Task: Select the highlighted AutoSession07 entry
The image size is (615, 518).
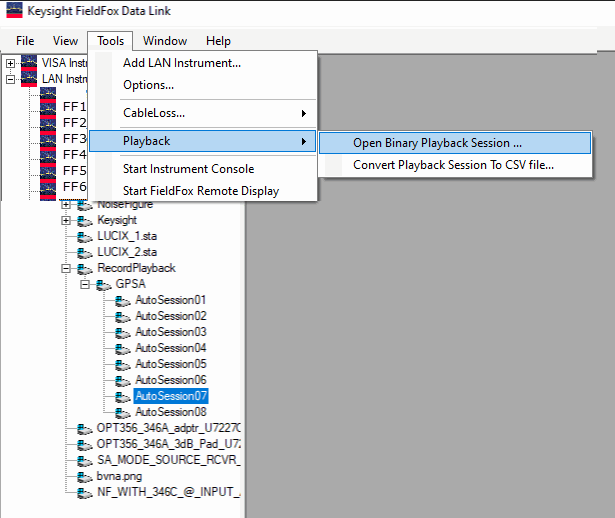Action: tap(171, 396)
